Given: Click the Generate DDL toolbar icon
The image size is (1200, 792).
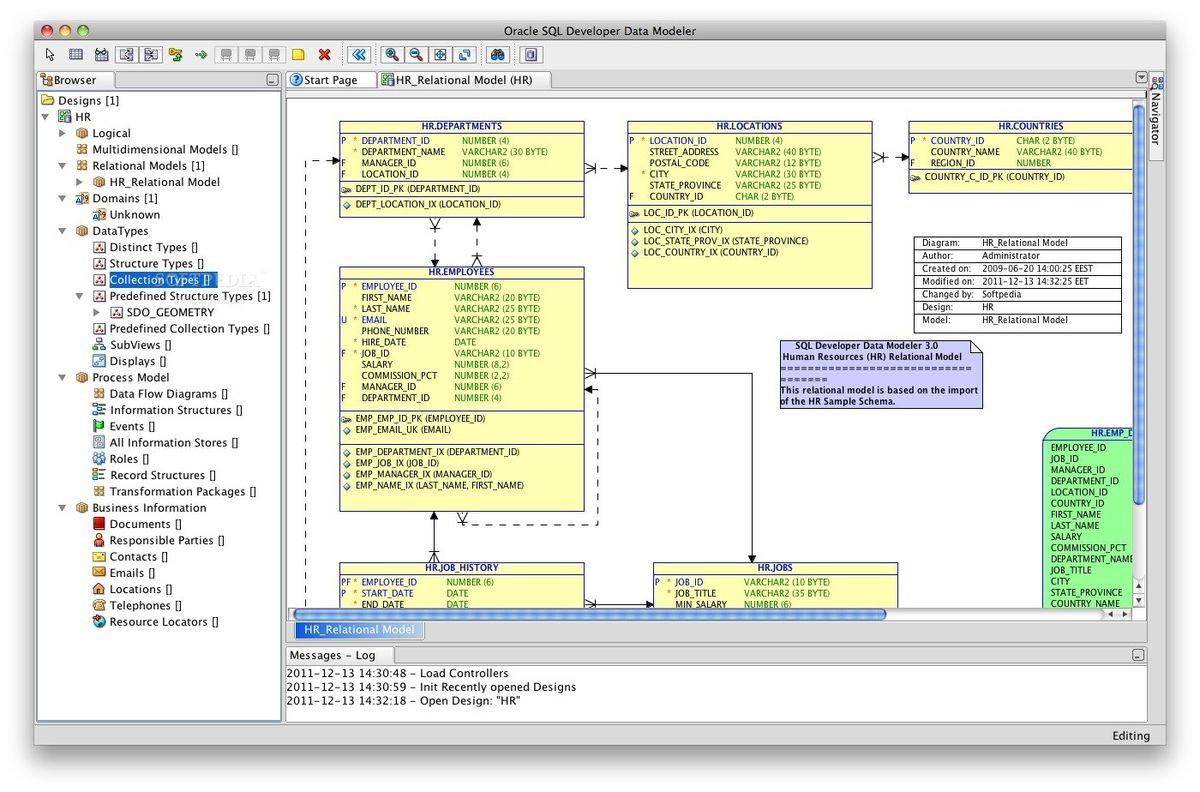Looking at the screenshot, I should pos(531,55).
